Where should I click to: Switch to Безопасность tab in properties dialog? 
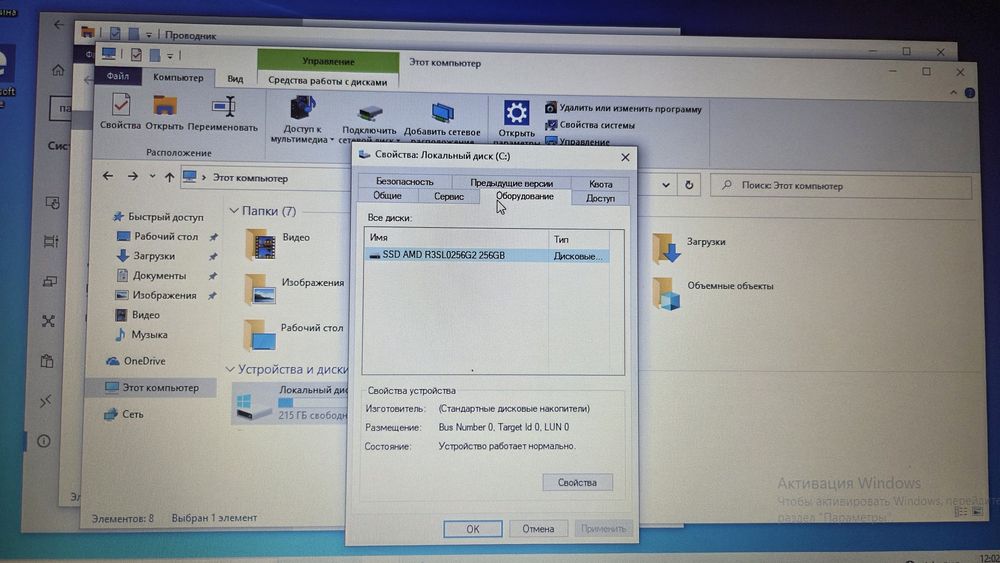click(x=404, y=182)
